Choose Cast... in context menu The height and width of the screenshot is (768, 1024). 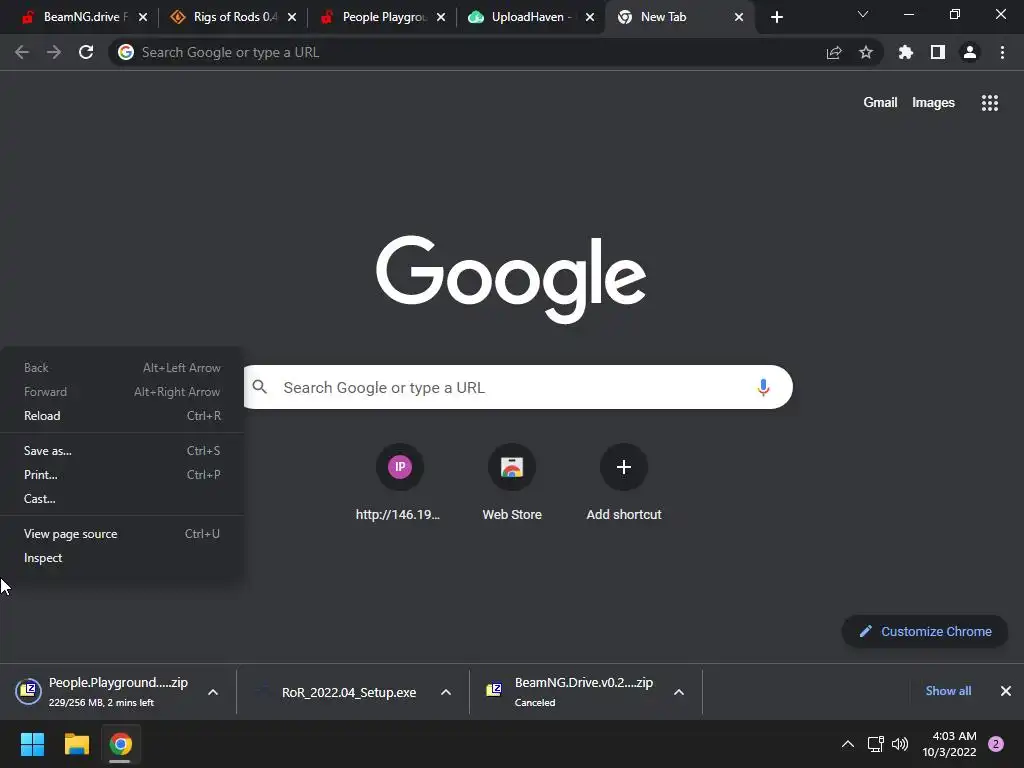pos(122,498)
